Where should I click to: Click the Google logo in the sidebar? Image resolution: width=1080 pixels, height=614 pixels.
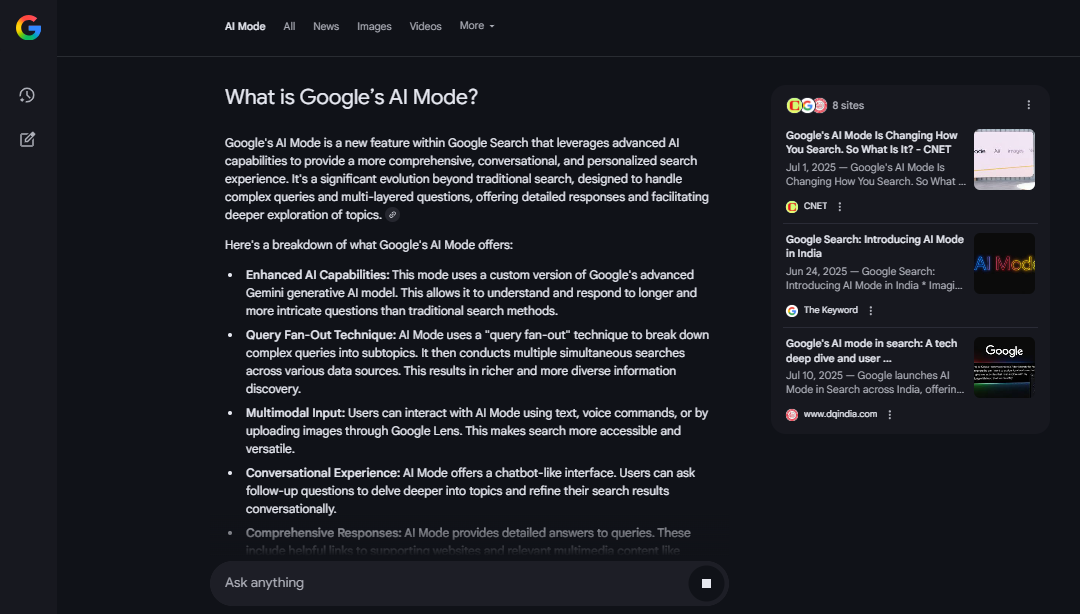(28, 28)
